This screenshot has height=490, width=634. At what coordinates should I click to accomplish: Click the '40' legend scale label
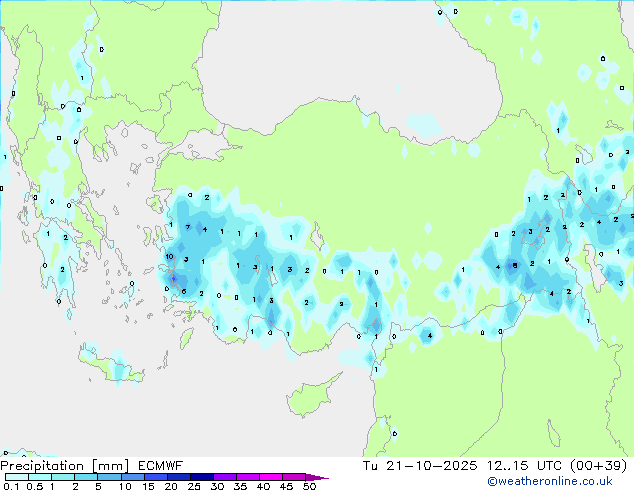pos(263,486)
